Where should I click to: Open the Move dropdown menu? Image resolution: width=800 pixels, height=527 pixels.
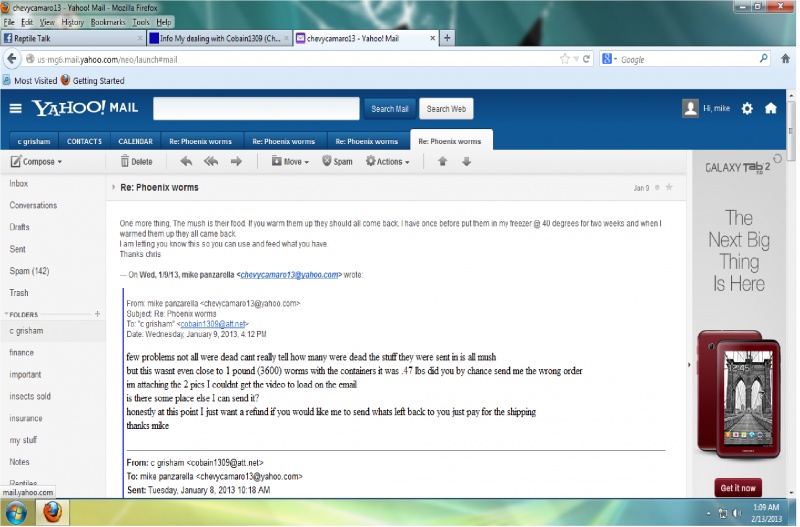click(290, 162)
